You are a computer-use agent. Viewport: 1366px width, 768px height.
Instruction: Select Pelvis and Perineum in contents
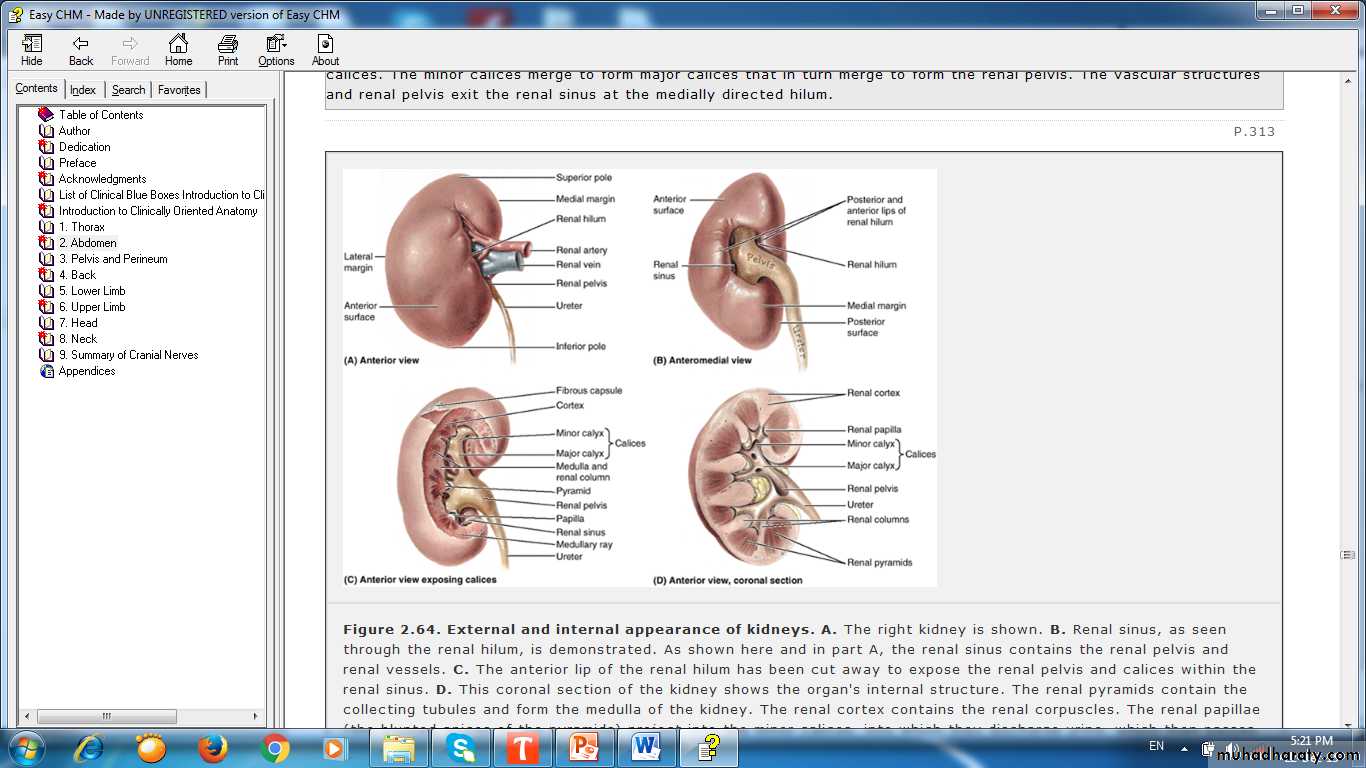[112, 259]
